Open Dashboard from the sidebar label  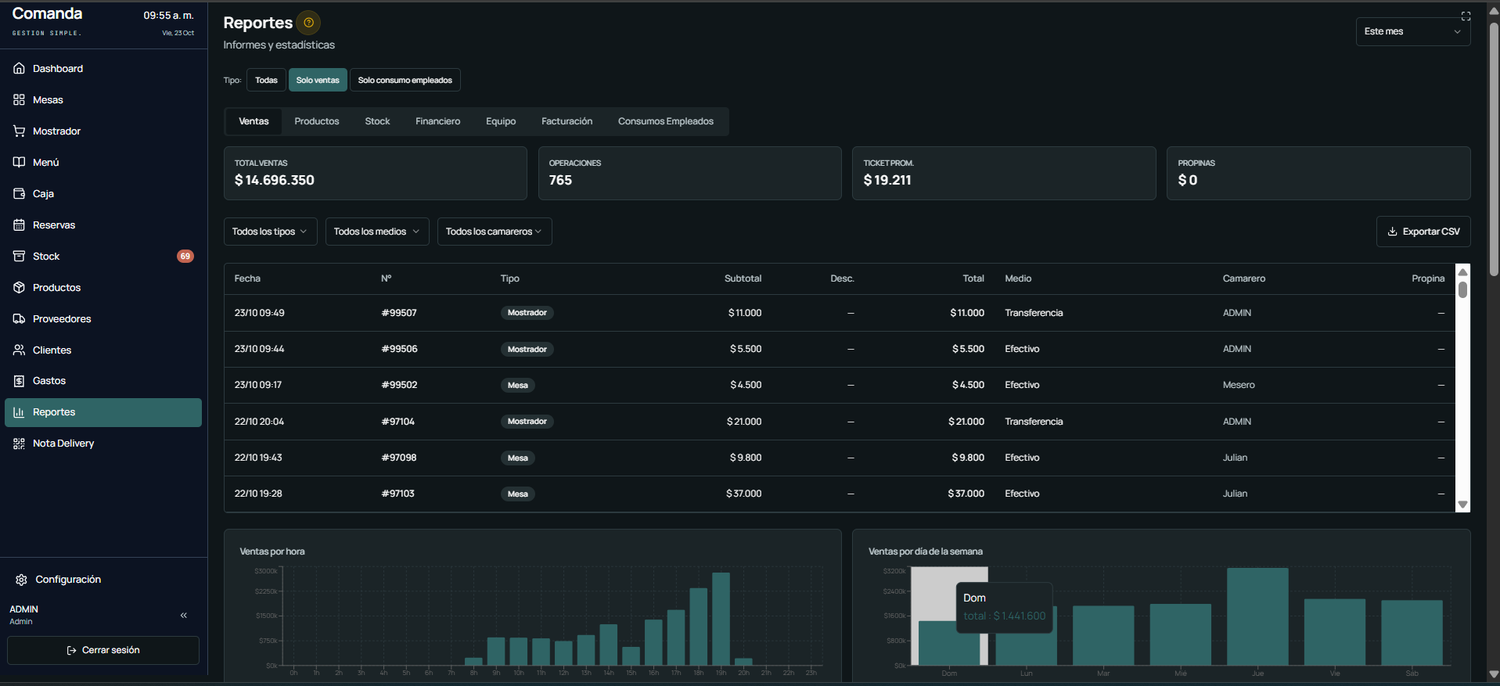click(58, 69)
